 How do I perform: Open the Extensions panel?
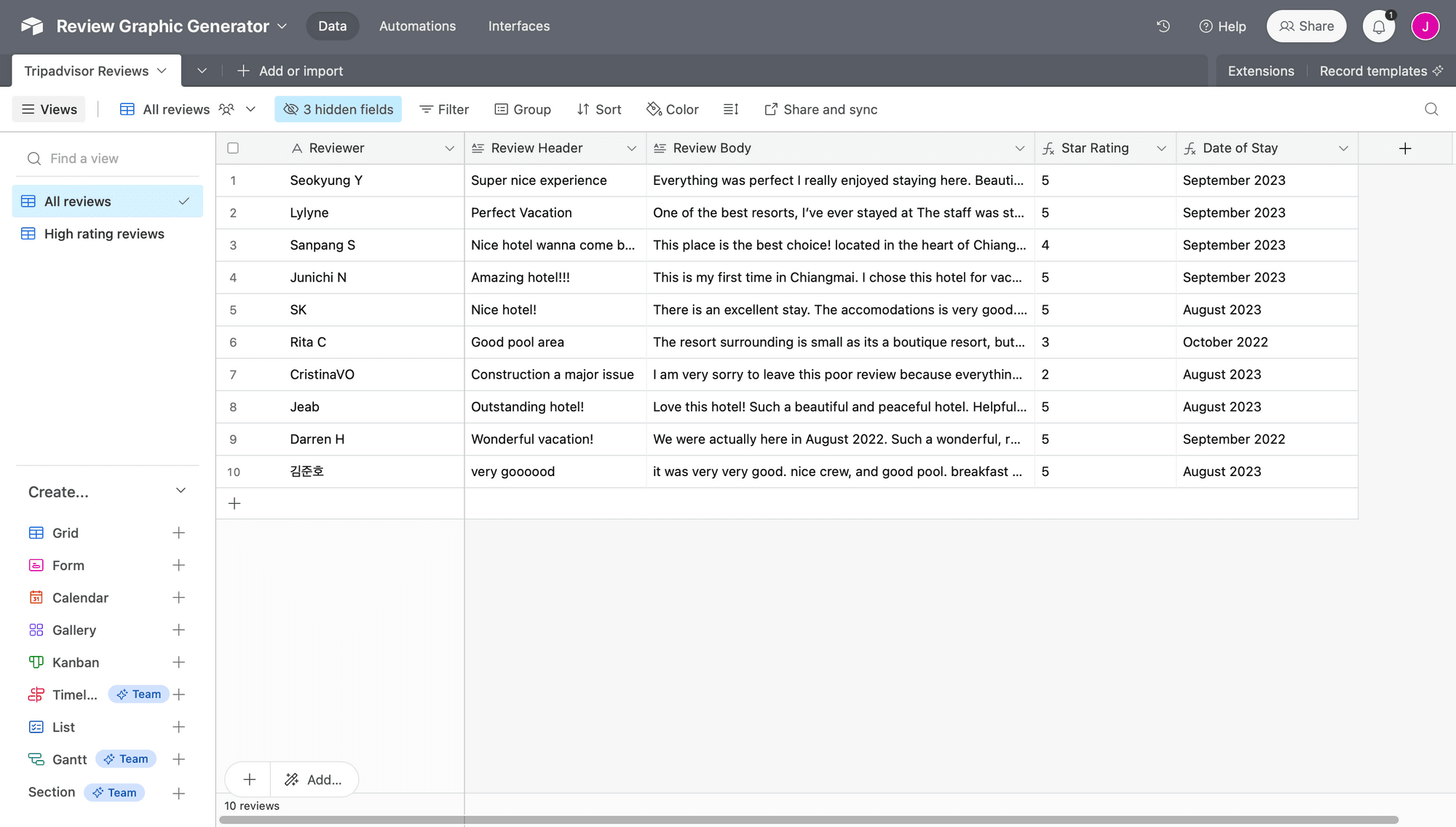(1261, 71)
